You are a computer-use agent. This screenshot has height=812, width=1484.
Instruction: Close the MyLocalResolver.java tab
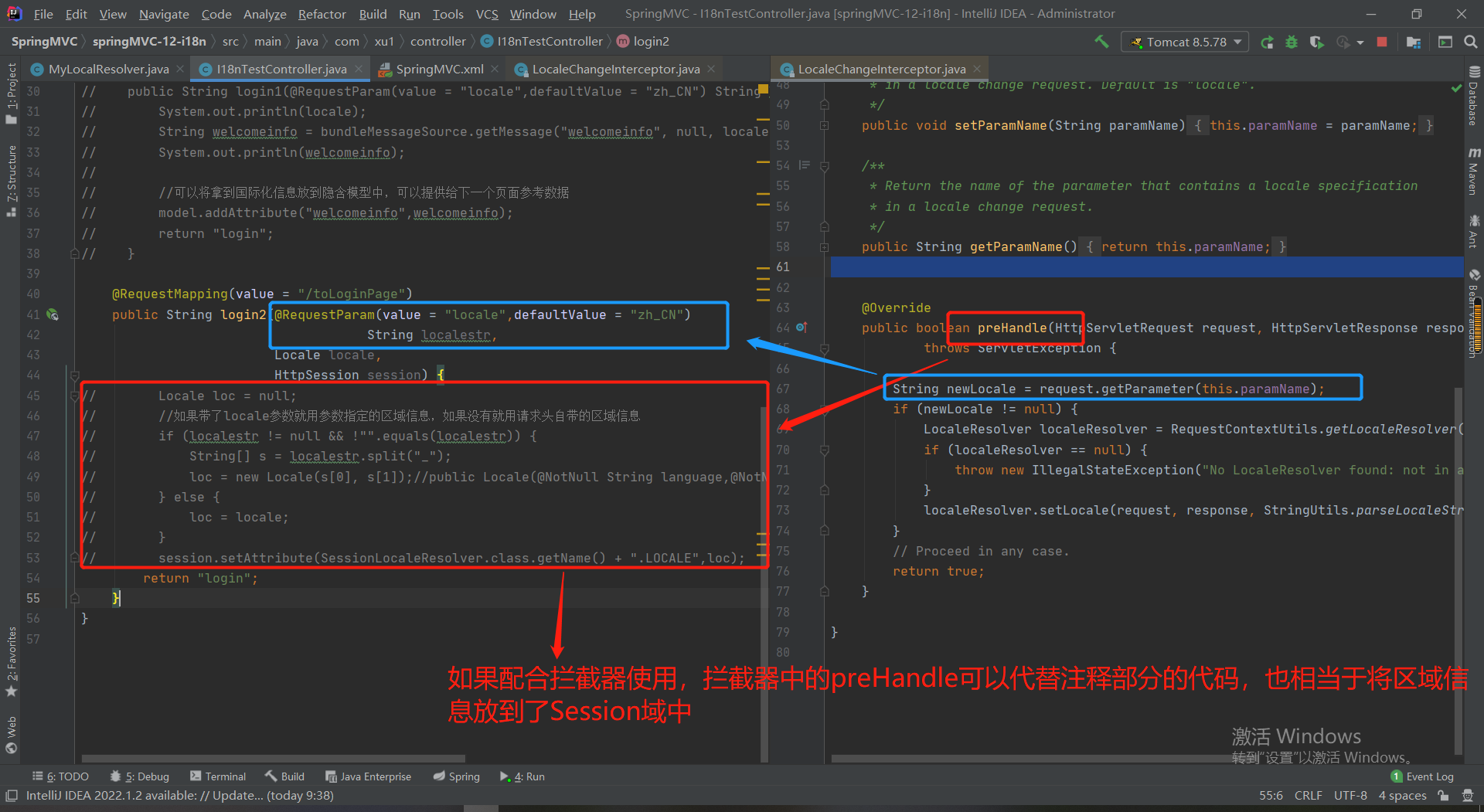pyautogui.click(x=180, y=69)
